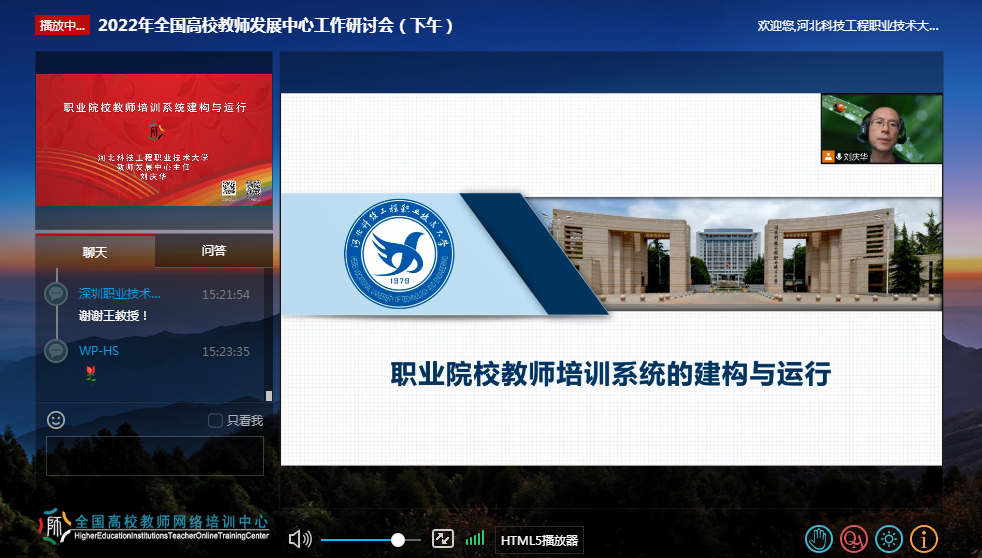Screen dimensions: 982x558
Task: Click the fullscreen expand icon
Action: coord(442,539)
